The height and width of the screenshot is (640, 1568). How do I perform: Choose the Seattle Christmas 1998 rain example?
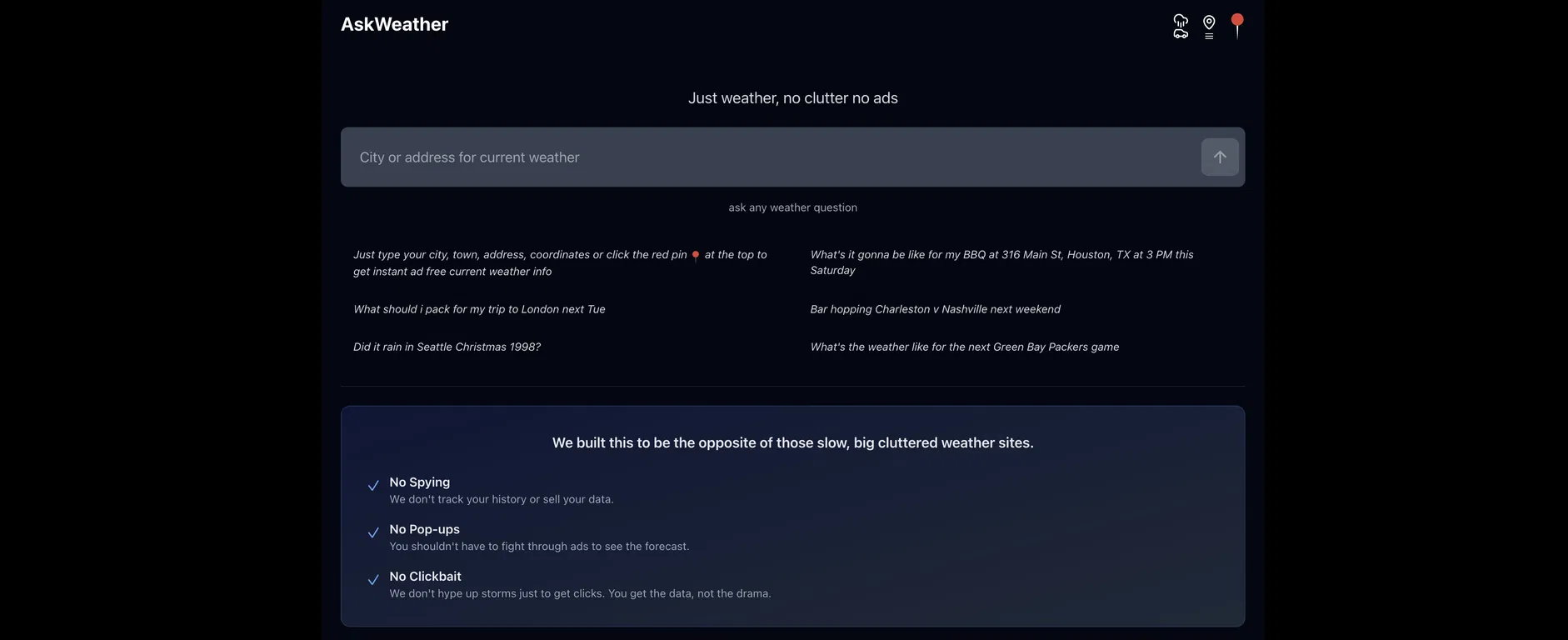(447, 347)
